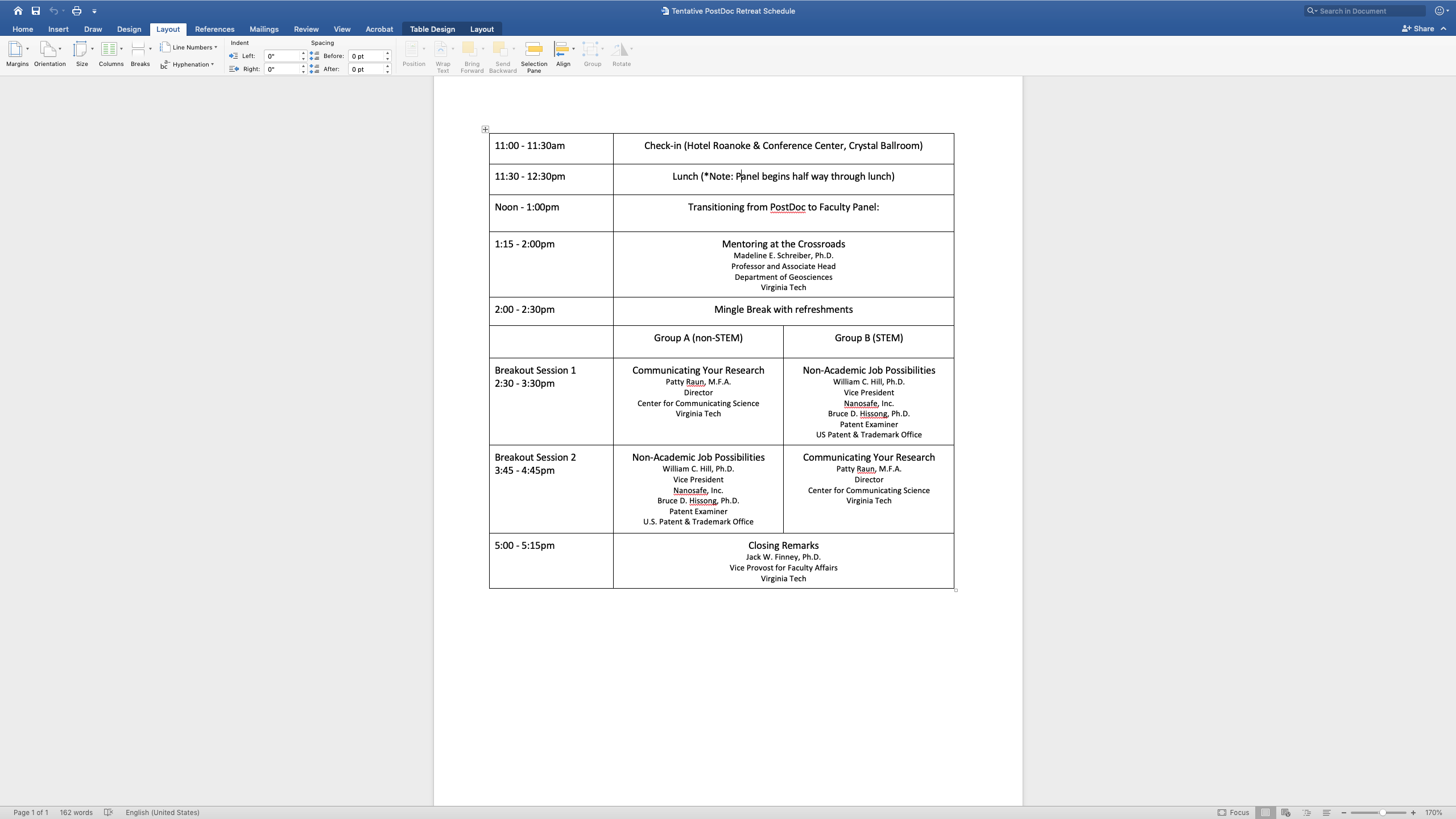Click the zoom slider handle
Image resolution: width=1456 pixels, height=819 pixels.
click(x=1383, y=813)
